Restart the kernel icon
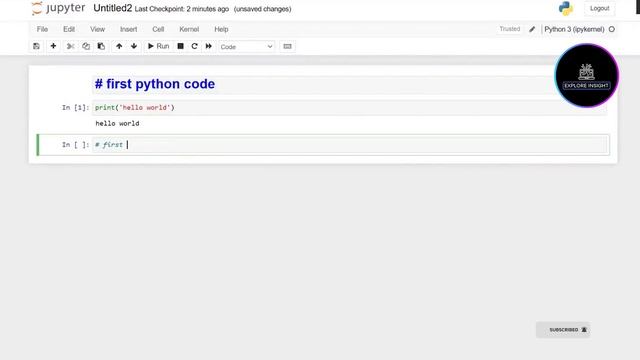This screenshot has width=640, height=360. tap(194, 46)
